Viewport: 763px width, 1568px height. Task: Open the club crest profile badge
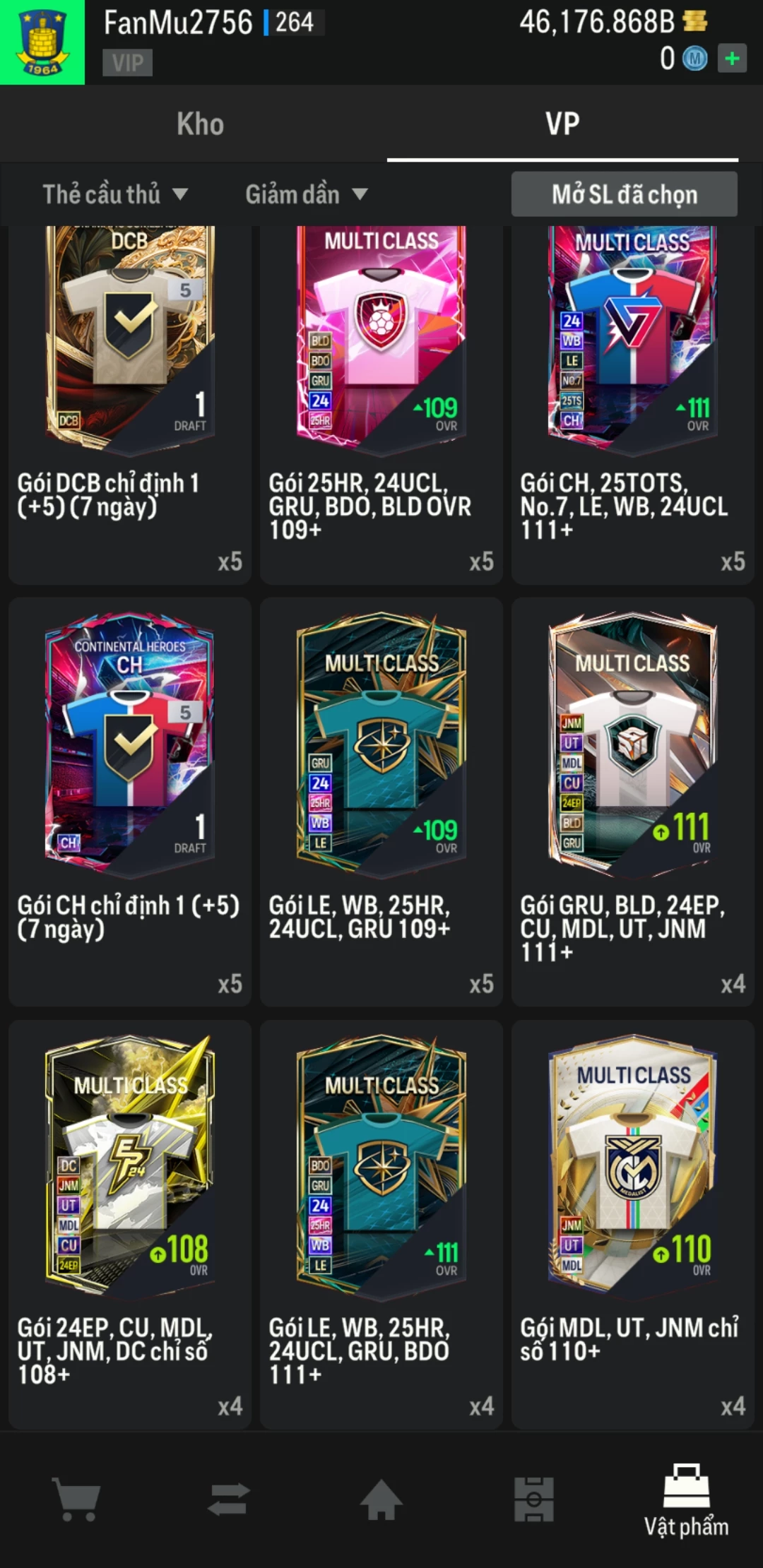42,42
